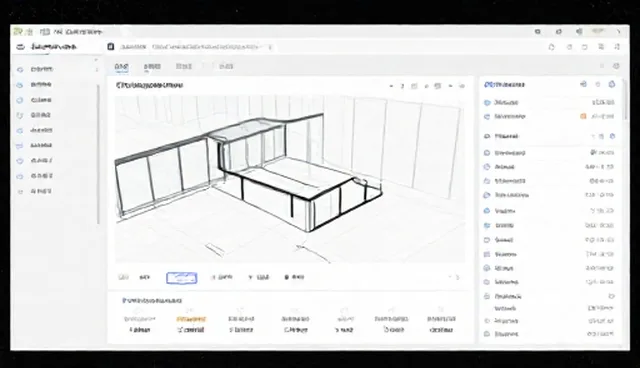Toggle the small icon right of the eleventh right-panel row
The width and height of the screenshot is (640, 368).
[x=611, y=296]
